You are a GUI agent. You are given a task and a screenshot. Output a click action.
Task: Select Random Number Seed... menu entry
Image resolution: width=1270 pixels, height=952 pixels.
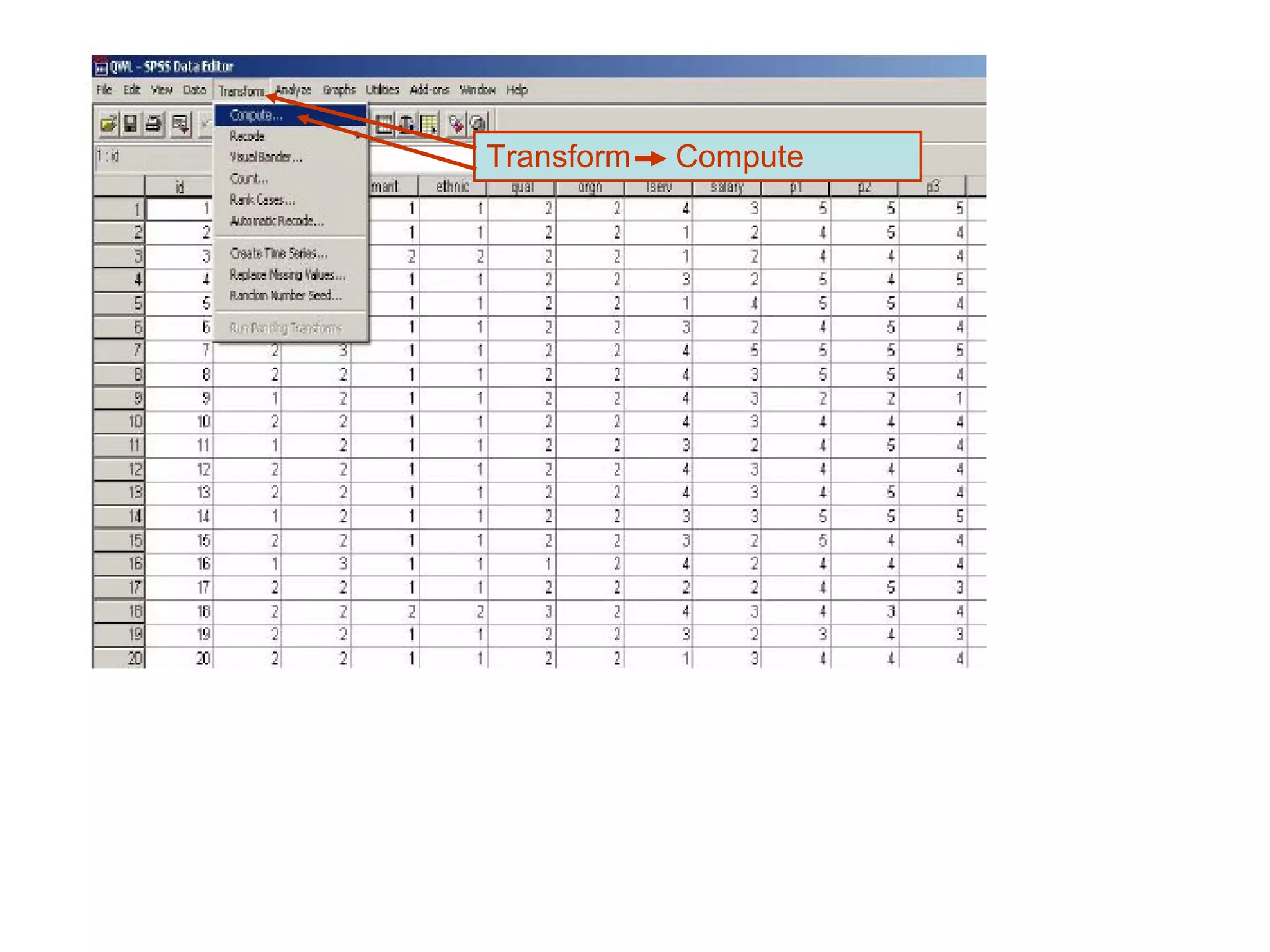pos(291,295)
